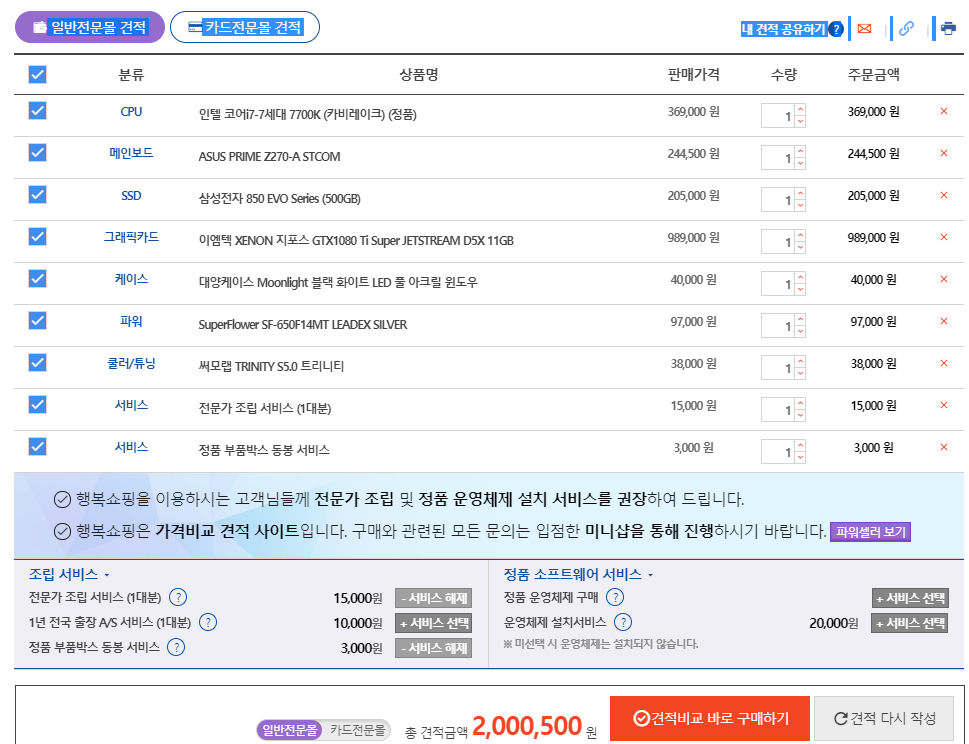Screen dimensions: 969x744
Task: Decrease 파워 quantity with down arrow
Action: tap(800, 332)
